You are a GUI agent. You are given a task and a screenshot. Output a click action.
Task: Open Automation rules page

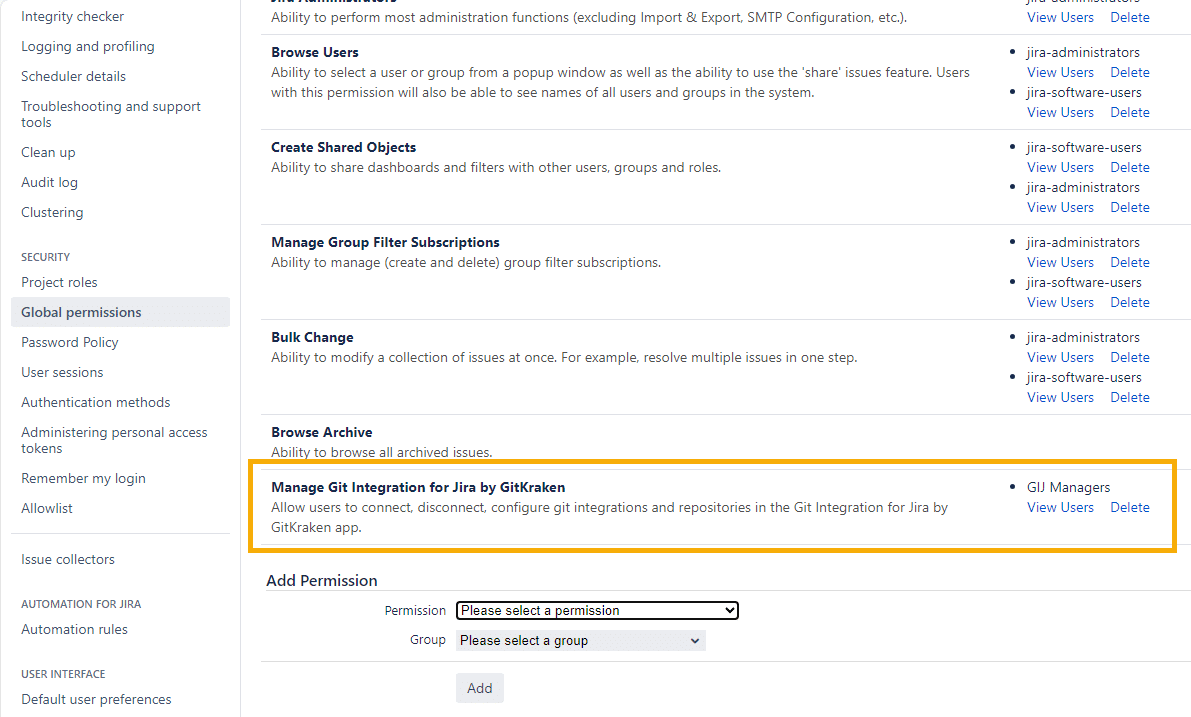pyautogui.click(x=74, y=629)
